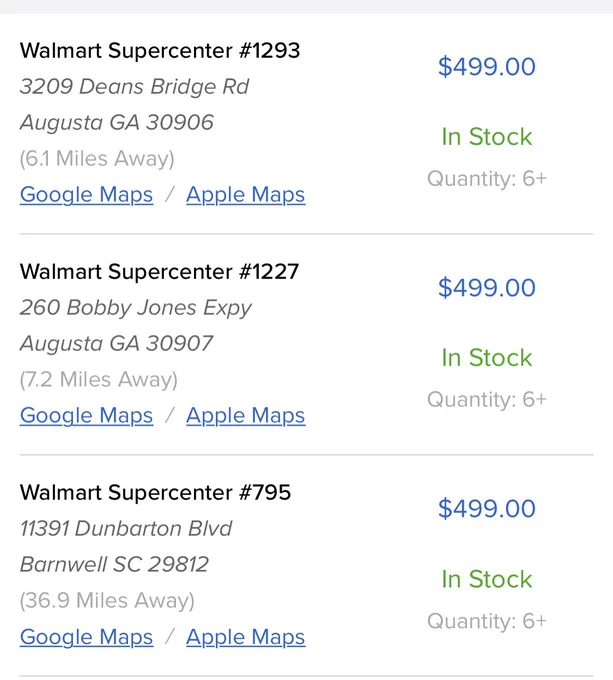Select Walmart Supercenter #795 title
613x680 pixels.
click(x=155, y=493)
